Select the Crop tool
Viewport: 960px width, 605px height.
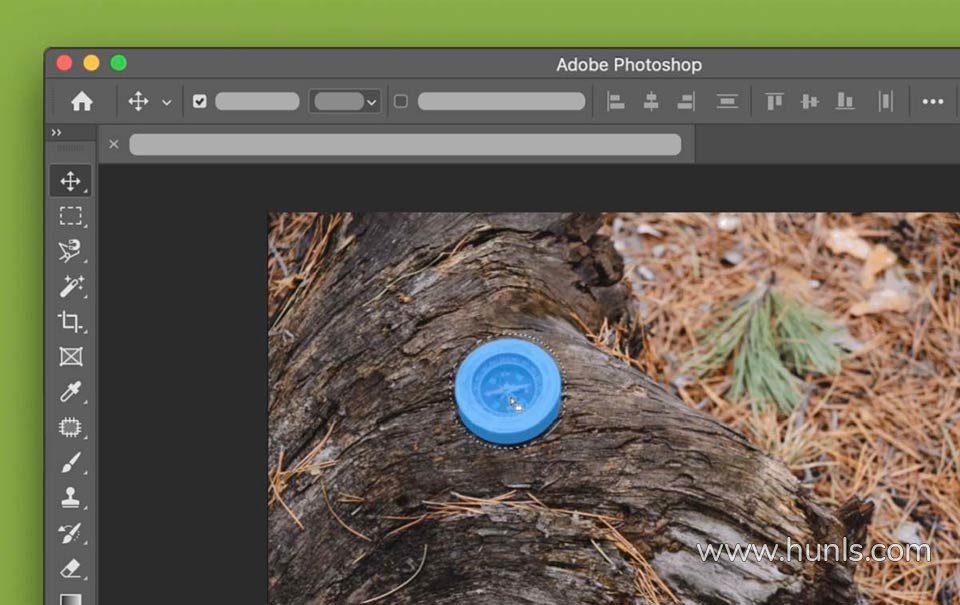coord(70,321)
